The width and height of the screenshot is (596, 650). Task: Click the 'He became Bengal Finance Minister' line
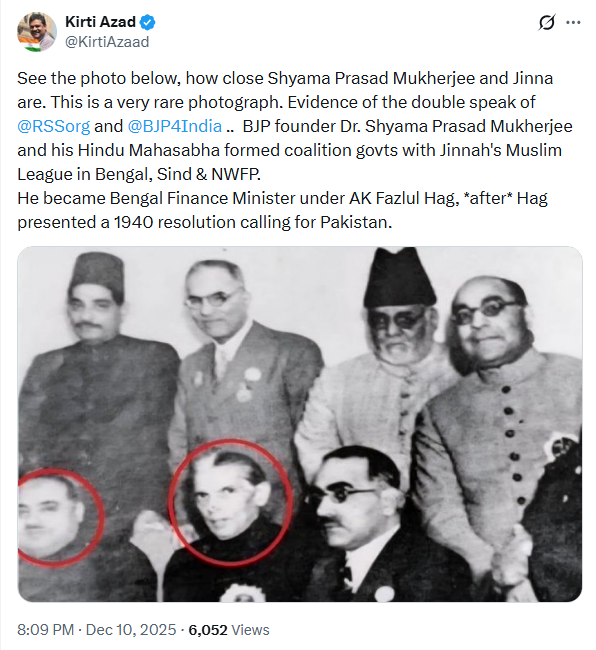tap(282, 198)
